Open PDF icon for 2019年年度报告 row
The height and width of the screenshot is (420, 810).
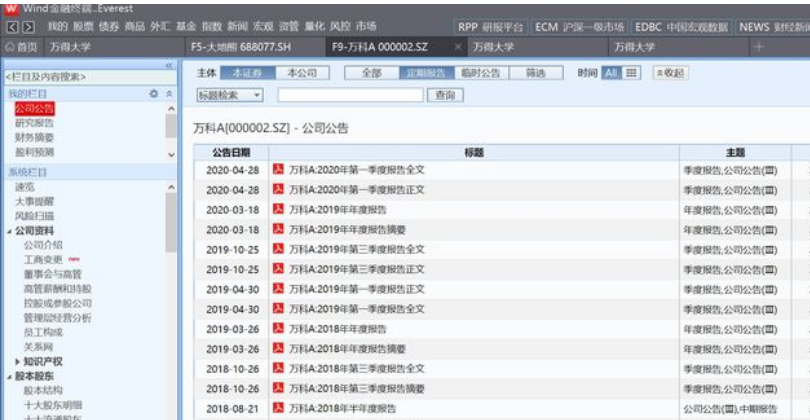pos(278,209)
